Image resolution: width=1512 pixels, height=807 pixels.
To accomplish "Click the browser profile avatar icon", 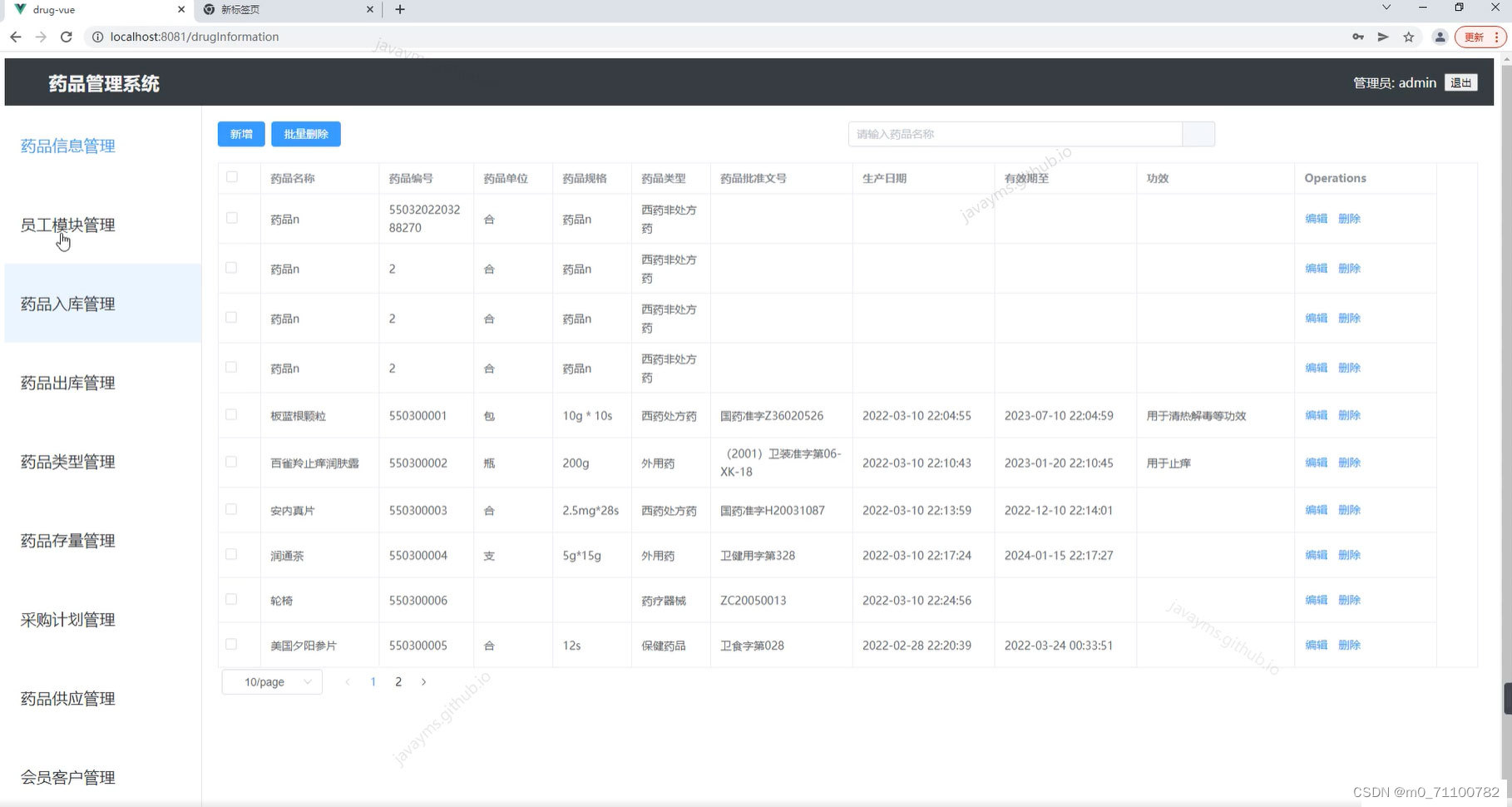I will pos(1440,37).
